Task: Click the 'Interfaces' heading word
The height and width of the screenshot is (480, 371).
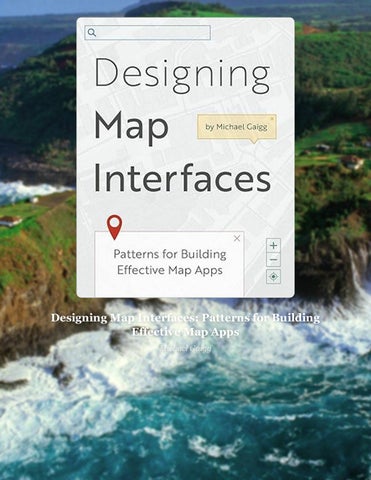Action: [182, 179]
